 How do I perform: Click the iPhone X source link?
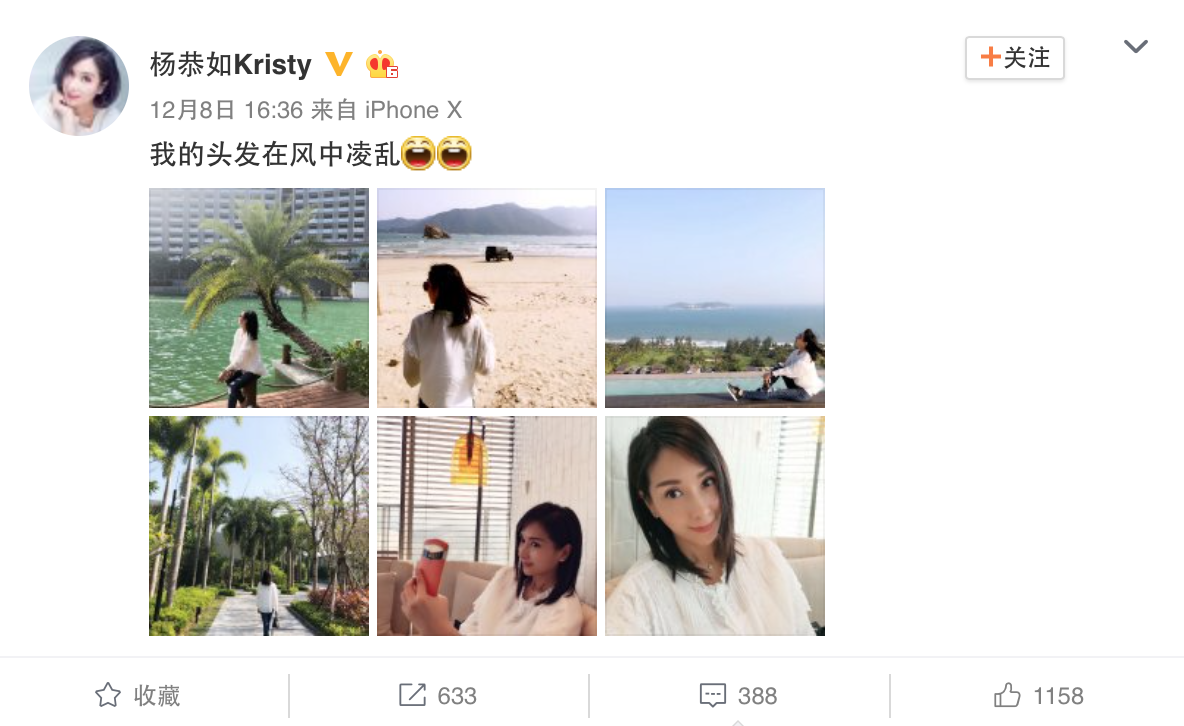[x=413, y=110]
